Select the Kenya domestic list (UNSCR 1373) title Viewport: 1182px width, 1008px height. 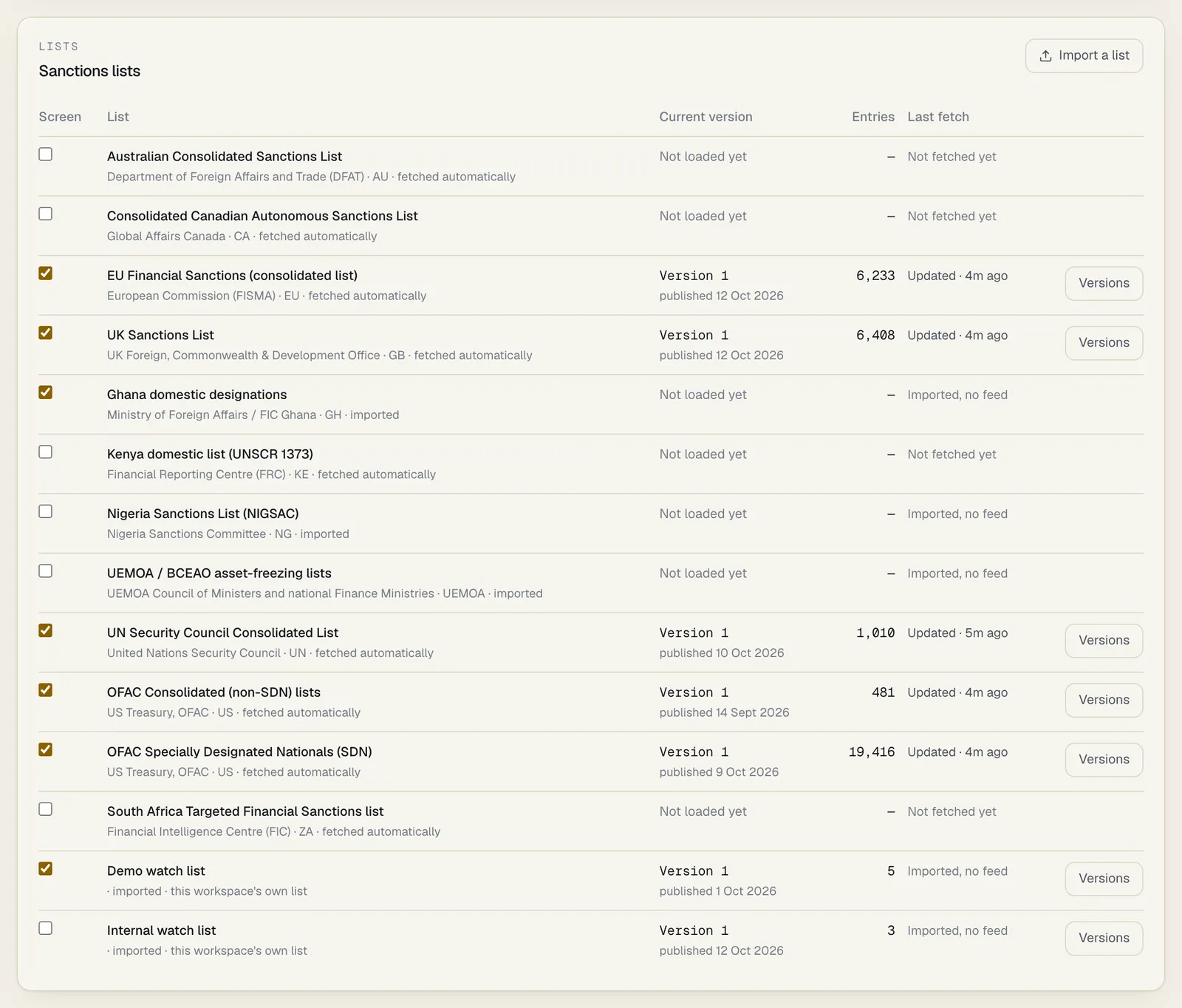(x=210, y=454)
